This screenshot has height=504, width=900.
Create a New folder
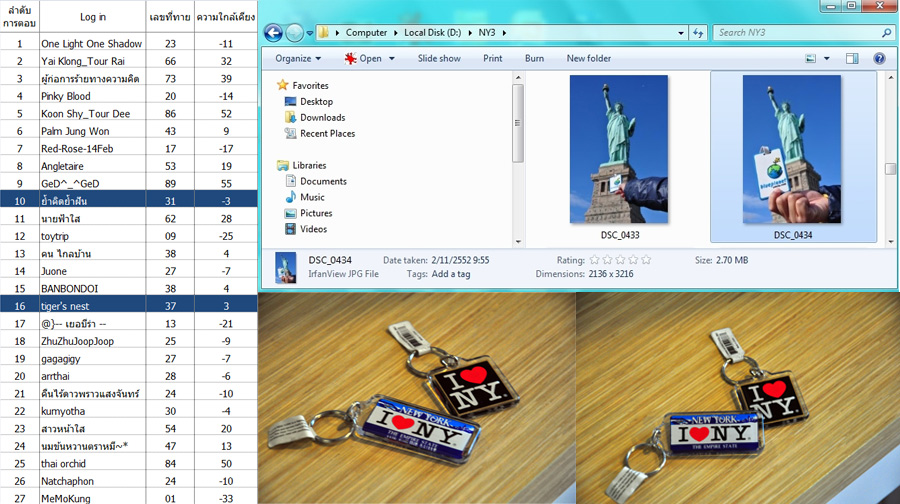[589, 59]
